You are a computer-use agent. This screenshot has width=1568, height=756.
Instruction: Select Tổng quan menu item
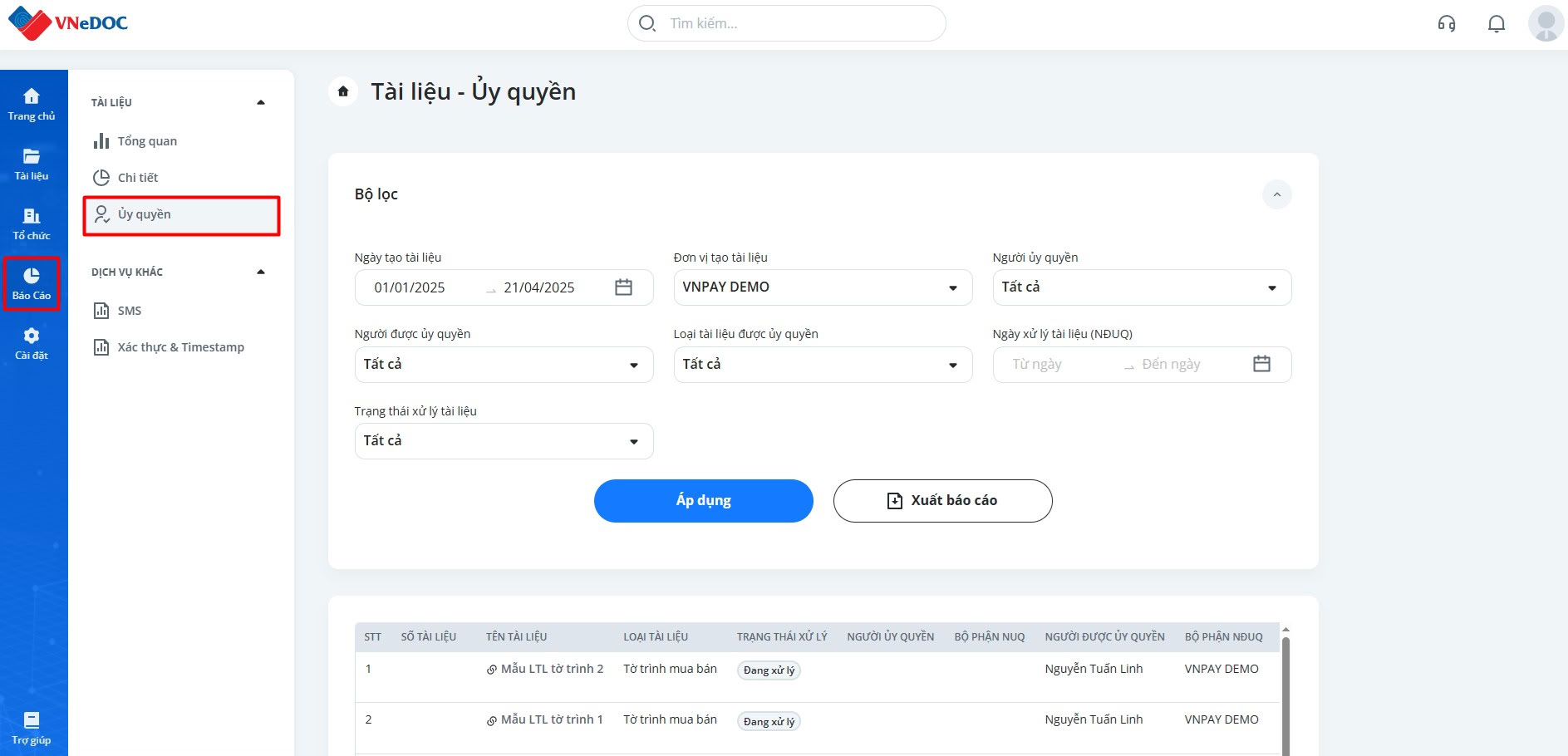(x=147, y=141)
